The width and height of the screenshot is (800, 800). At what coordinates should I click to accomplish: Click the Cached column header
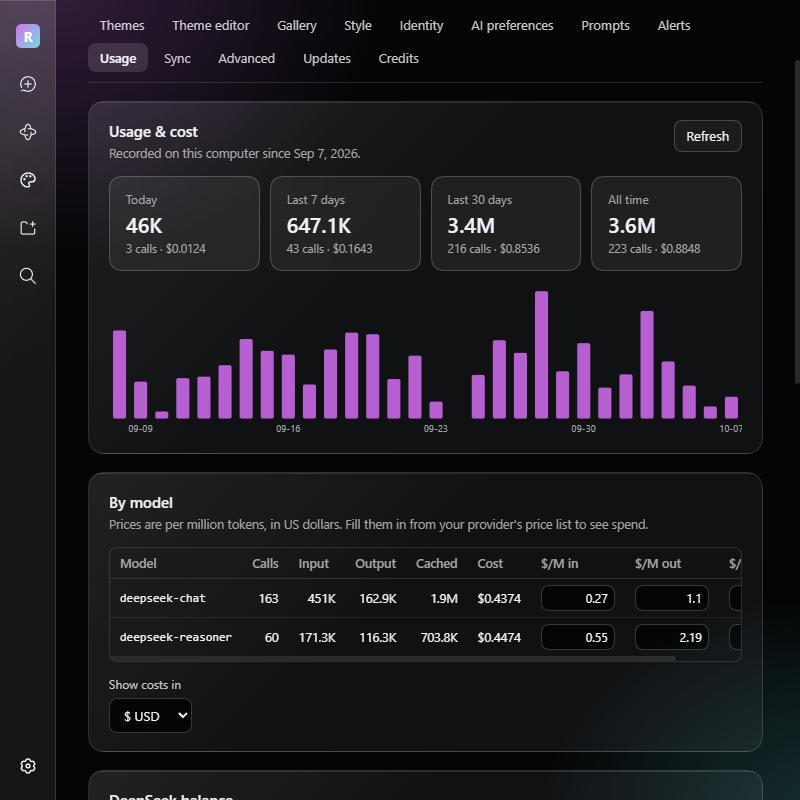(436, 563)
